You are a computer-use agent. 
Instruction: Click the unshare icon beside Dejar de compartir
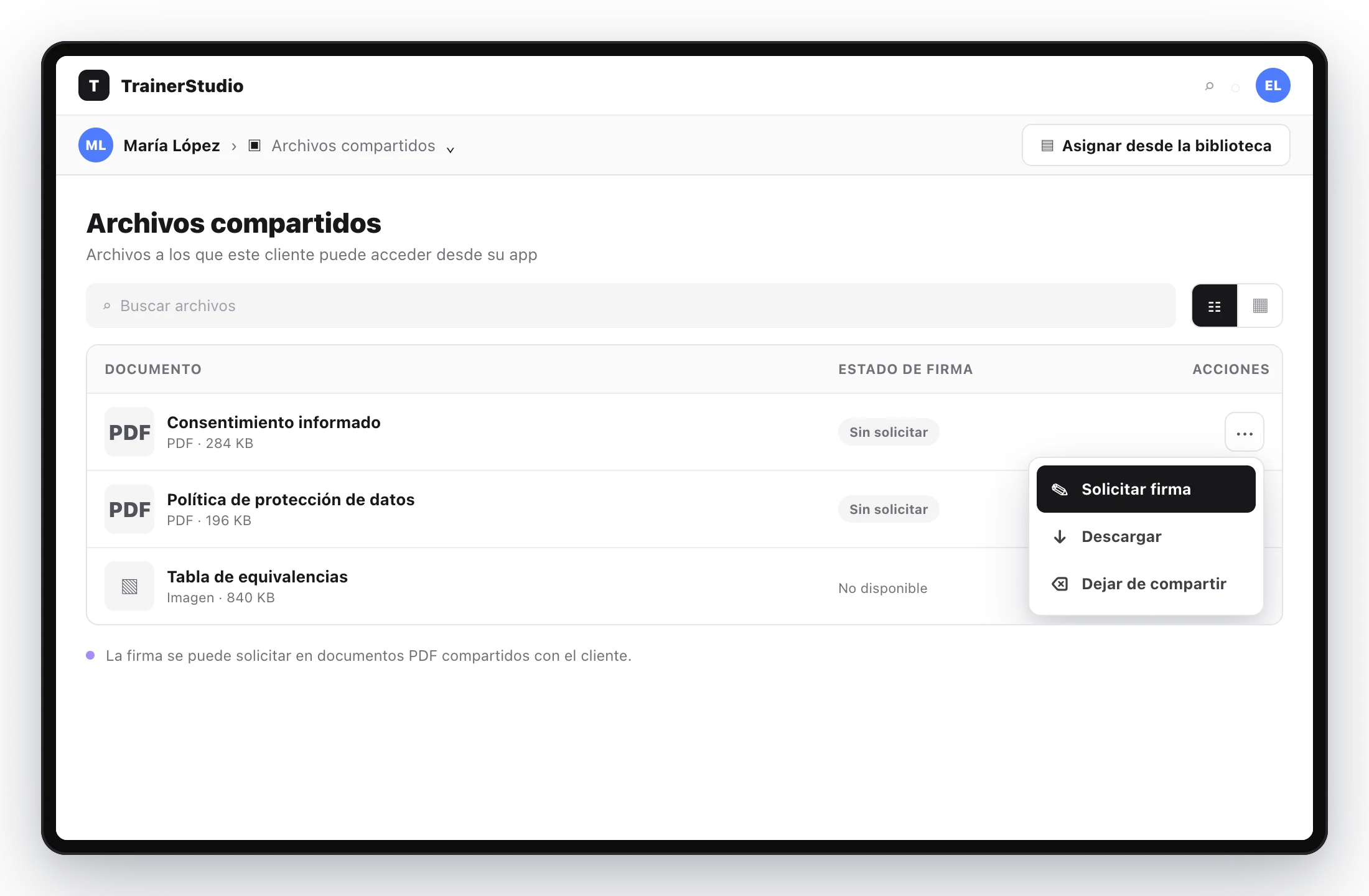[x=1060, y=584]
